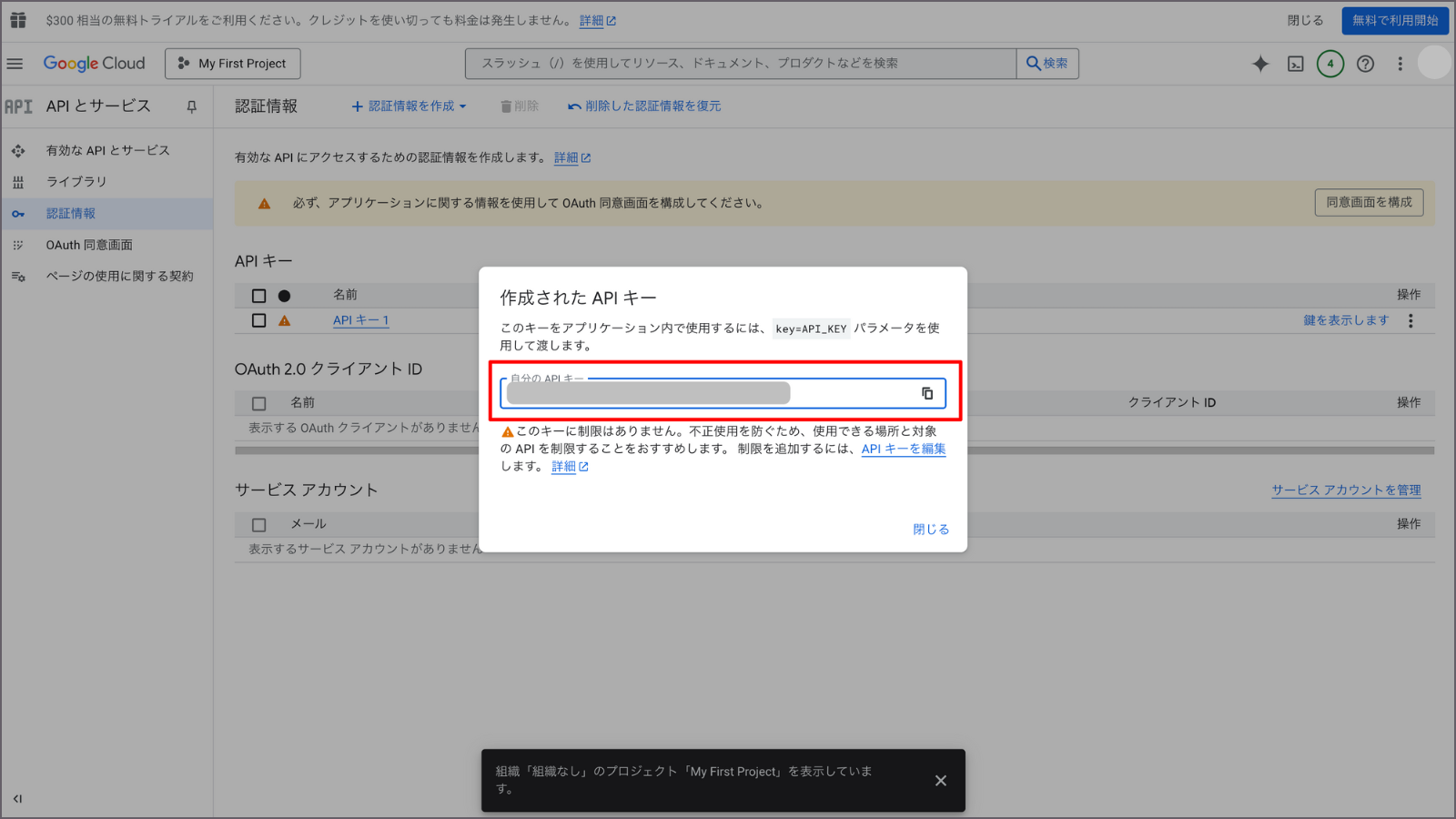Screen dimensions: 1456x819
Task: Open the main navigation hamburger menu
Action: click(x=15, y=64)
